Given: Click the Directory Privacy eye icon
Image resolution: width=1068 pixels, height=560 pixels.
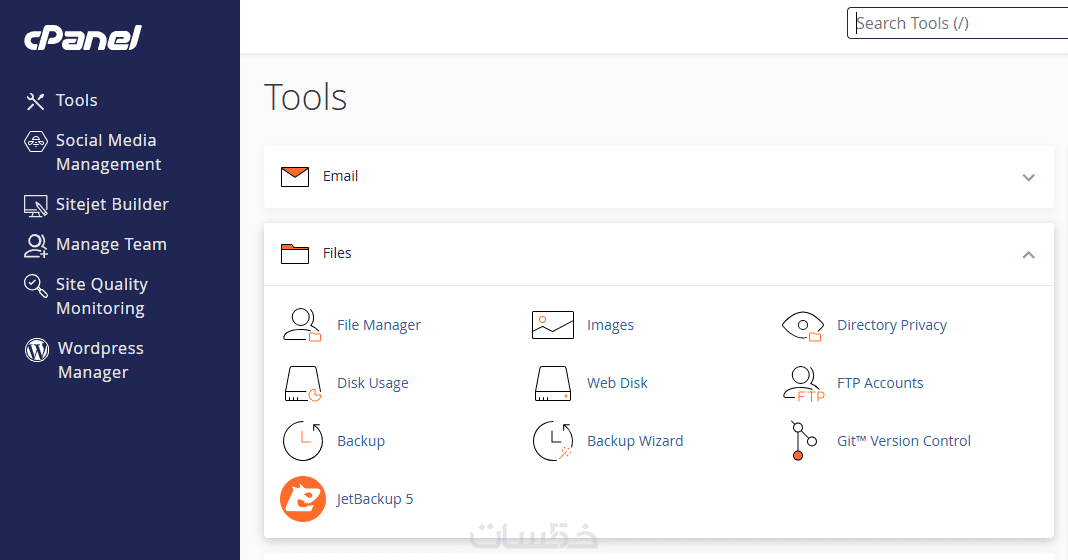Looking at the screenshot, I should pos(802,326).
